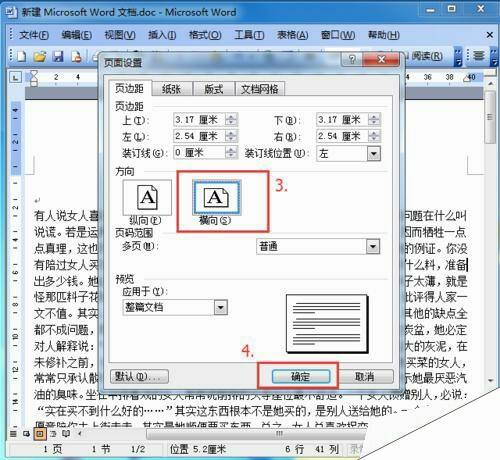Click the 上 top margin input field
This screenshot has height=460, width=500.
click(199, 119)
